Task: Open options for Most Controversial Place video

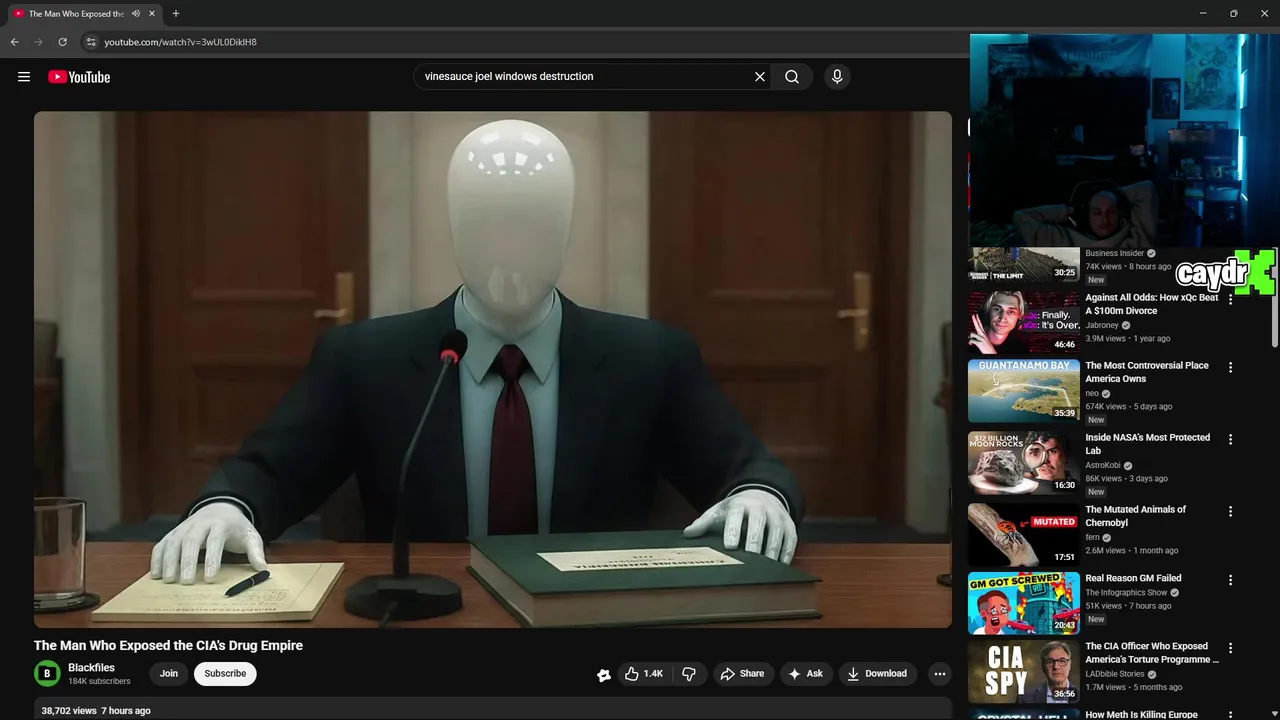Action: click(1231, 367)
